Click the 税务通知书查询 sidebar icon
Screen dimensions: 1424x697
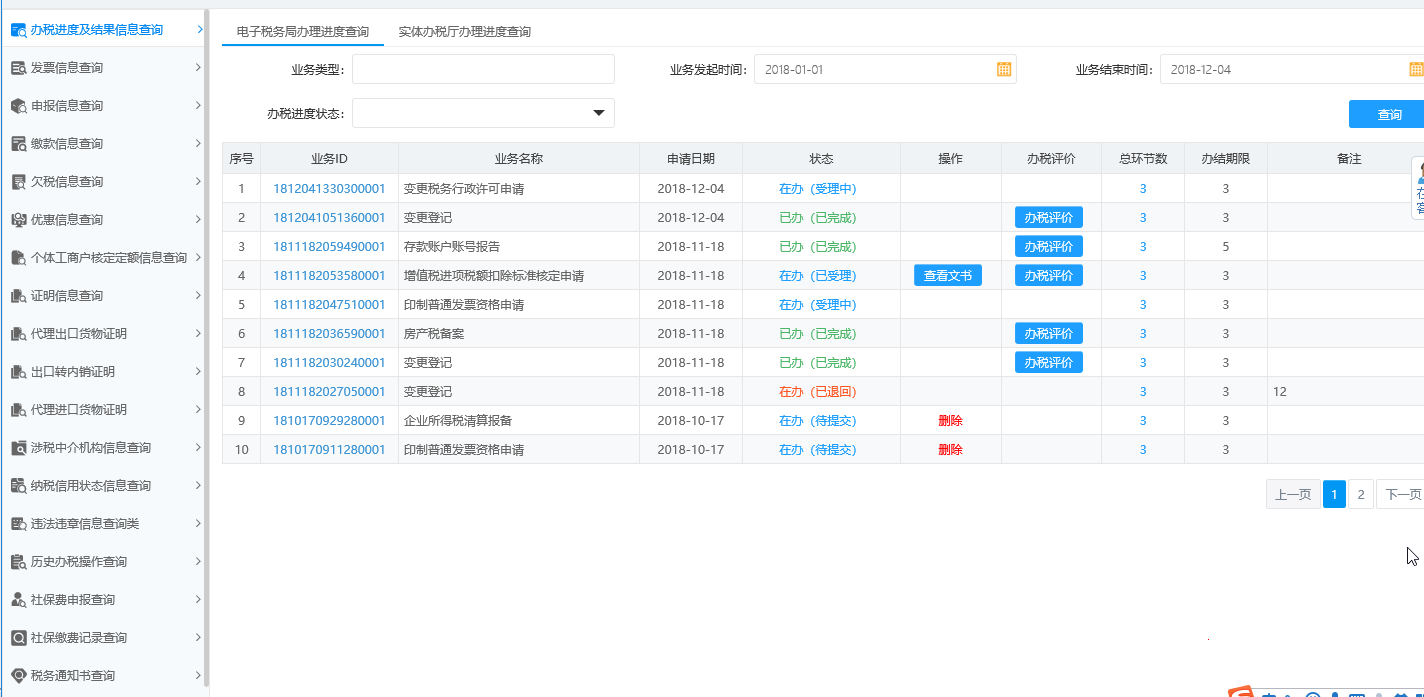pyautogui.click(x=18, y=676)
